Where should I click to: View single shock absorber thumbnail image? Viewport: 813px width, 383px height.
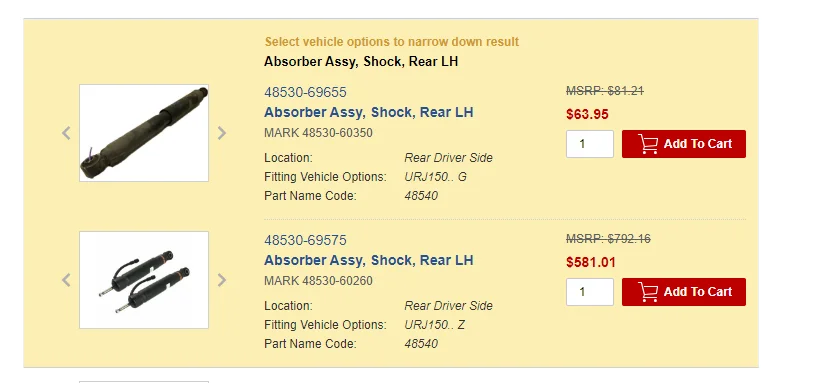(x=144, y=133)
